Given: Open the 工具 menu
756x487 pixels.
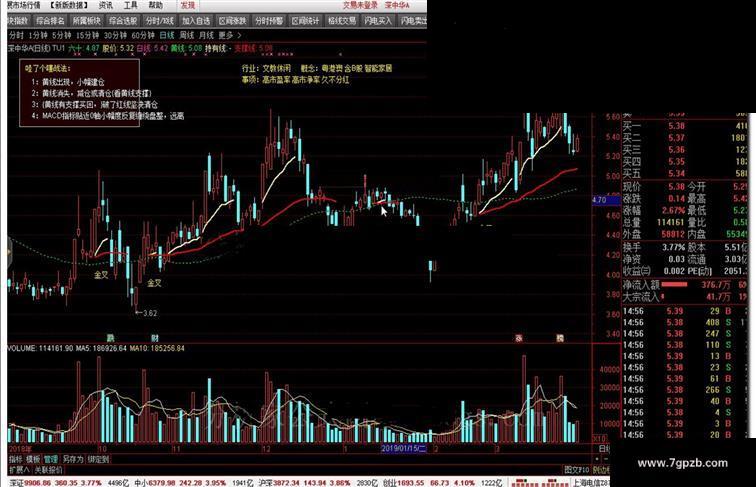Looking at the screenshot, I should point(131,5).
